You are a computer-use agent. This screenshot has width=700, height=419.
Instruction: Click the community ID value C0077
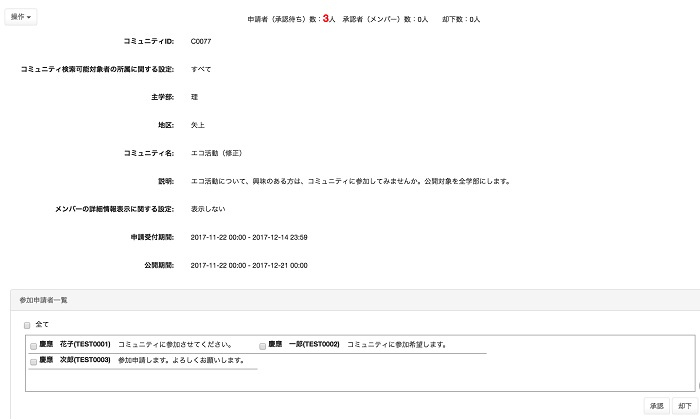[201, 41]
